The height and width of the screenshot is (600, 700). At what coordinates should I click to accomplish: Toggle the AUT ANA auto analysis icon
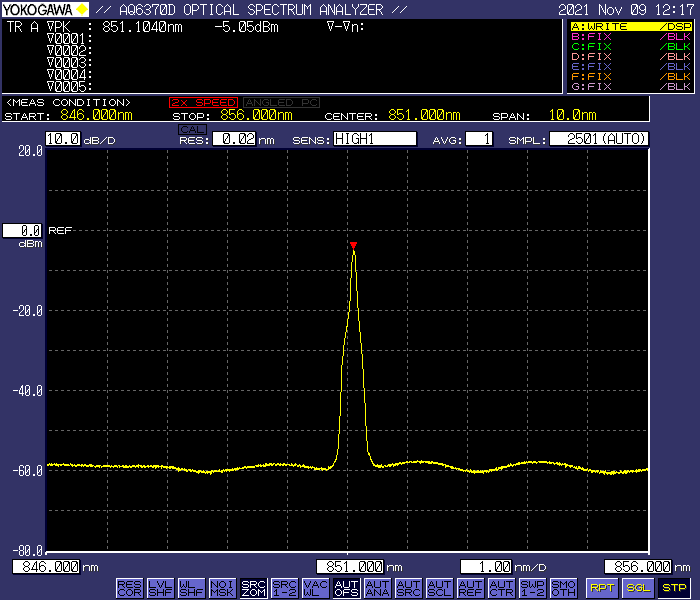(x=377, y=588)
